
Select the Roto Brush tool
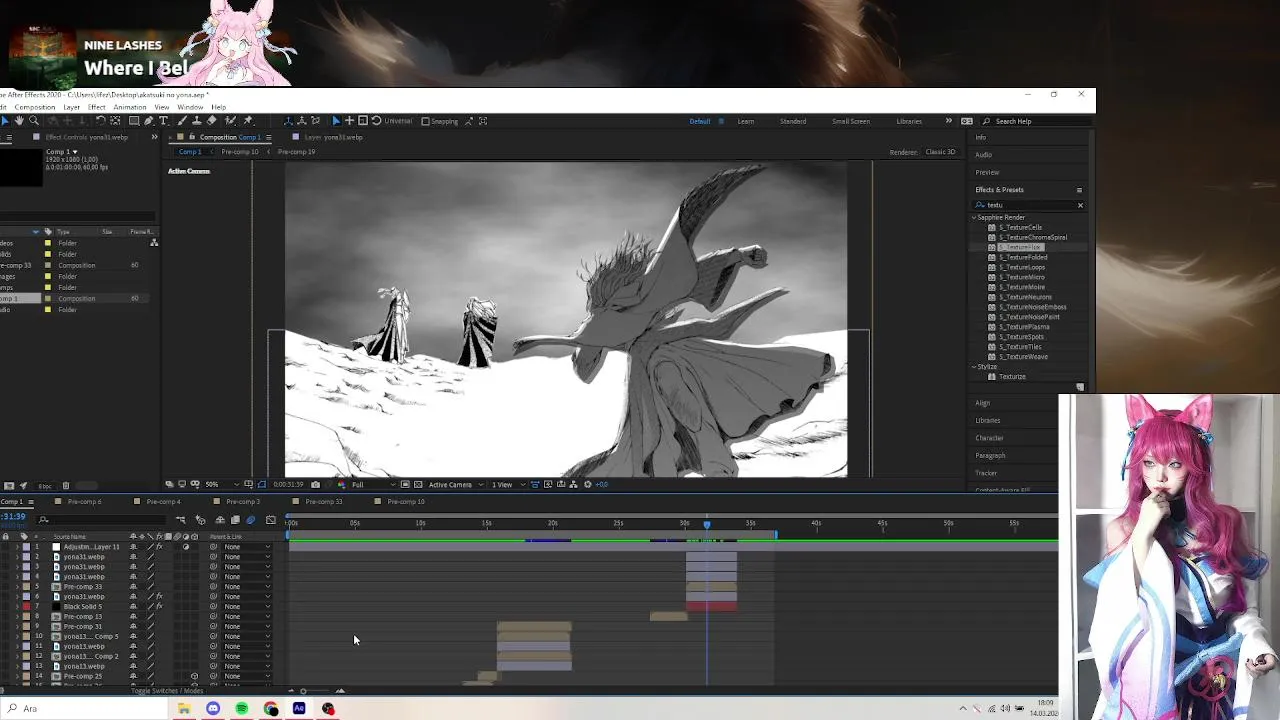click(x=231, y=121)
